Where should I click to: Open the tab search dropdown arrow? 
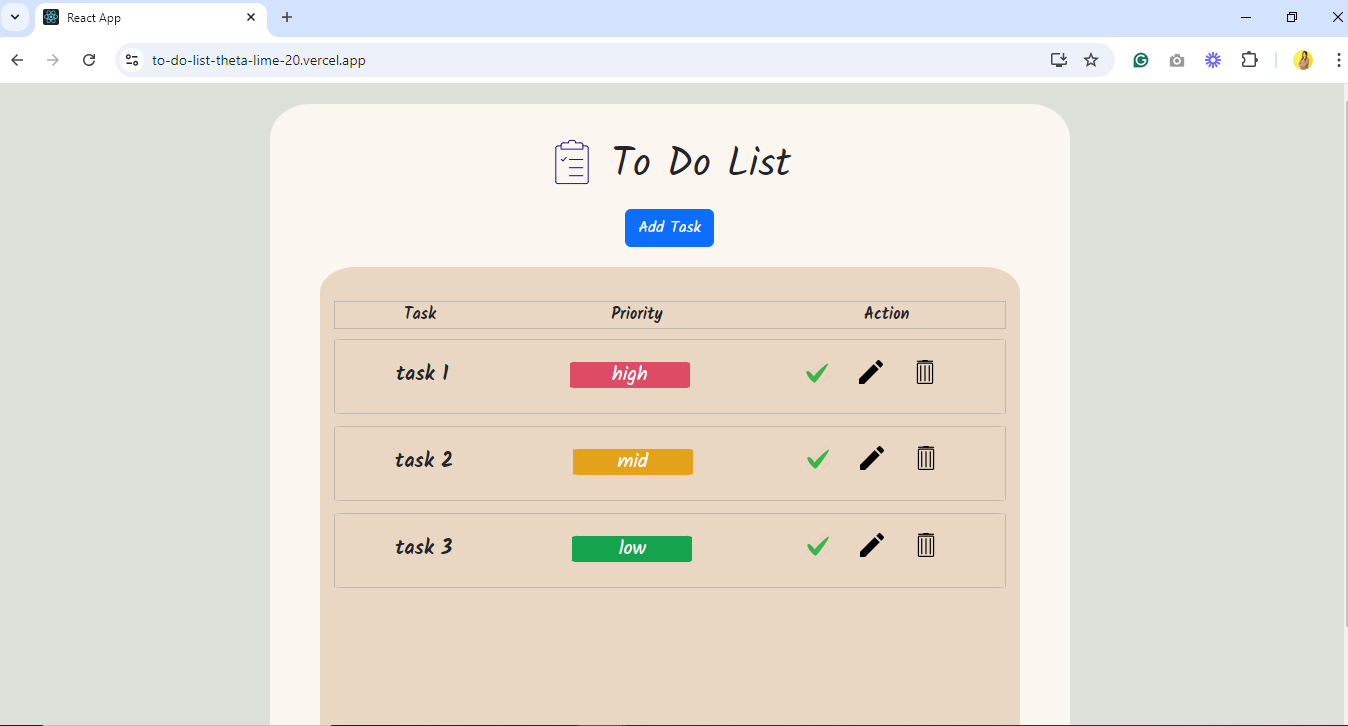pos(15,17)
